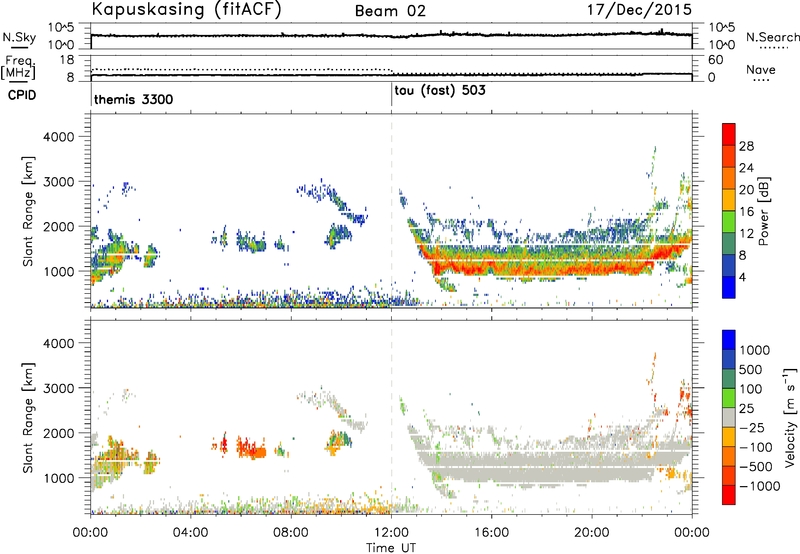Click the 2000 tick of the velocity panel

click(59, 433)
